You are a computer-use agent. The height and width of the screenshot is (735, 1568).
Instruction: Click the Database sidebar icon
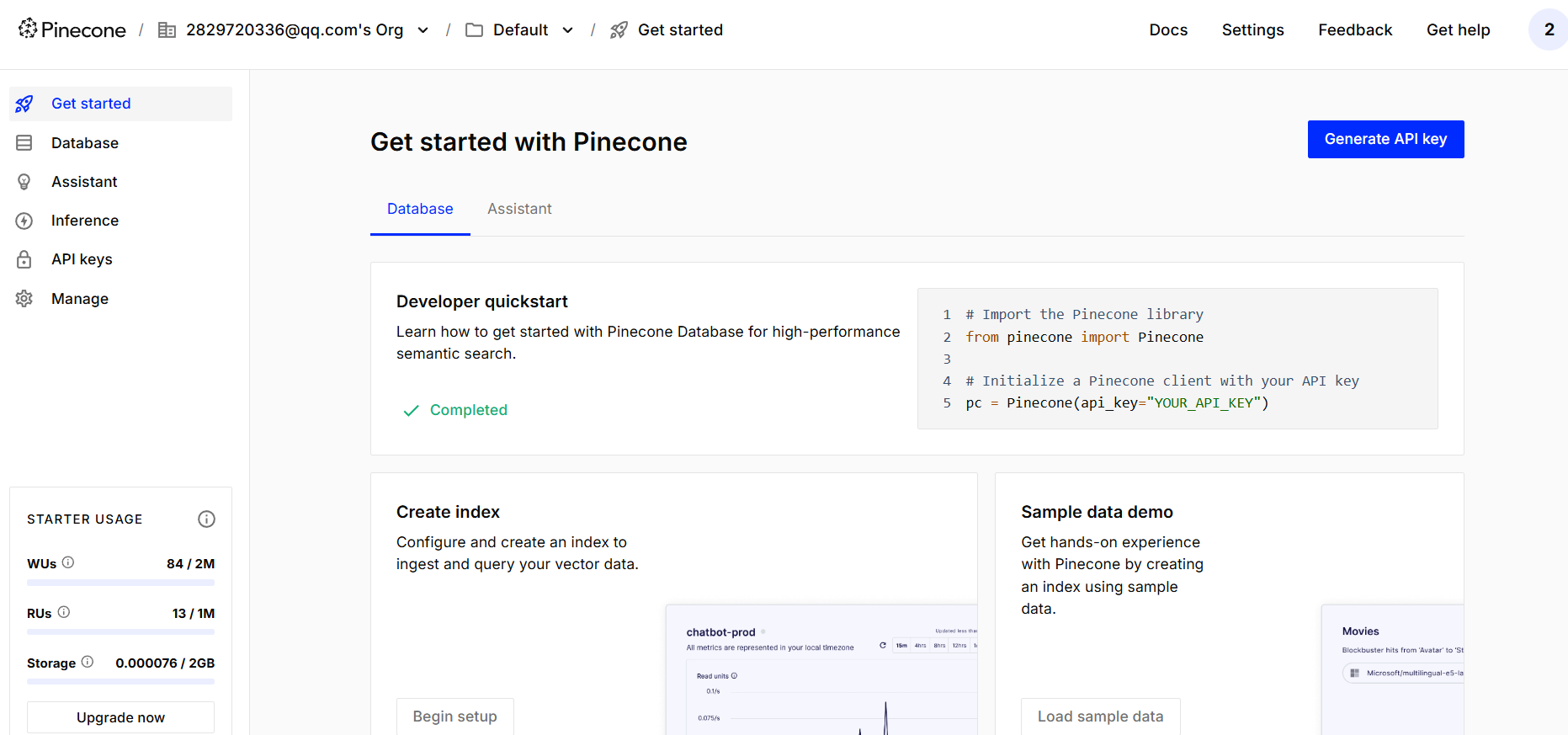[24, 143]
